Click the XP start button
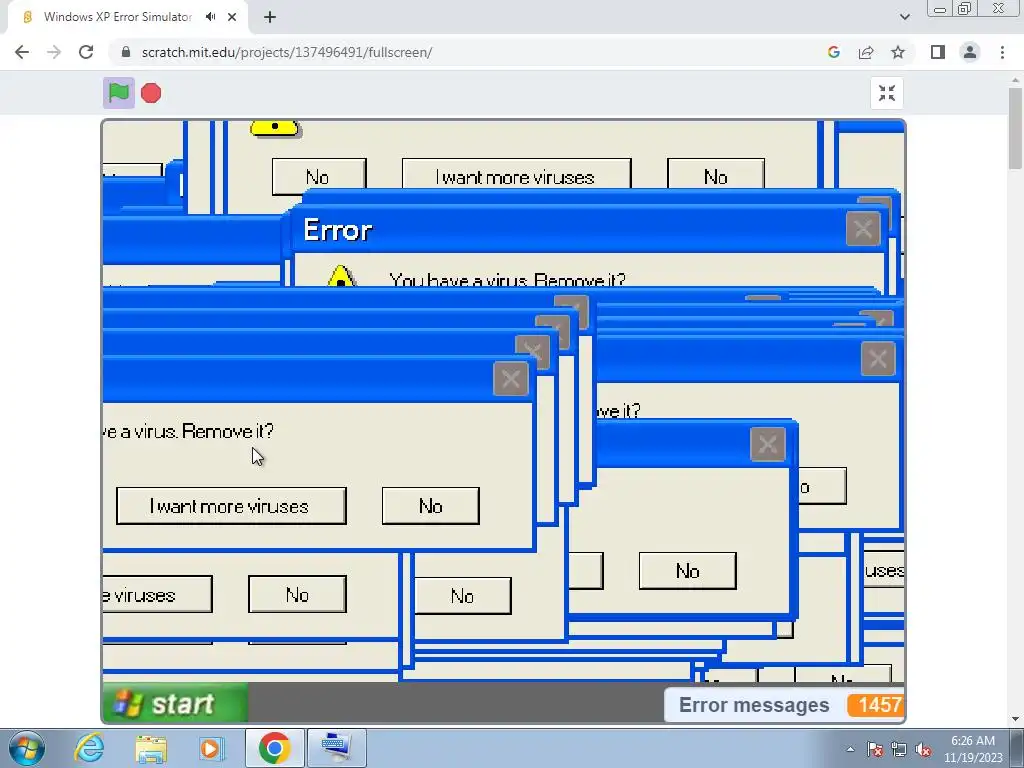1024x768 pixels. click(175, 703)
